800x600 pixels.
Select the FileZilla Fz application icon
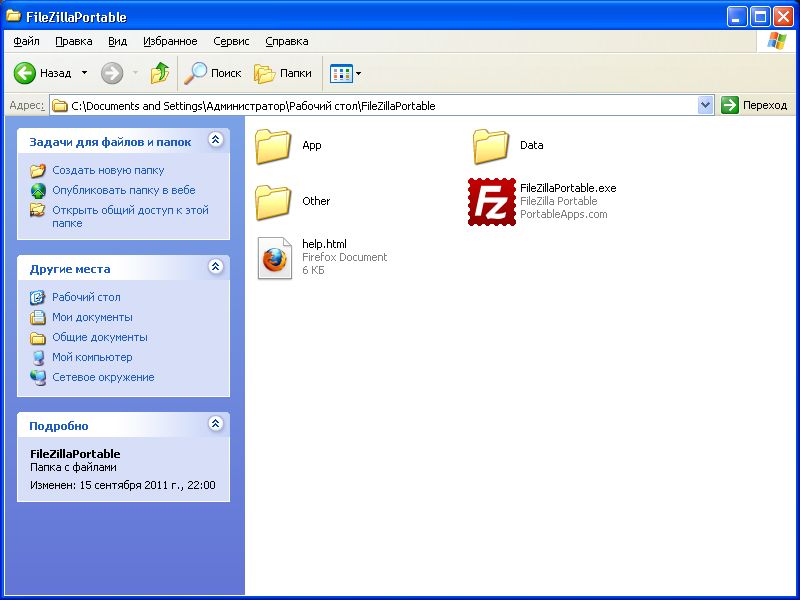point(492,202)
